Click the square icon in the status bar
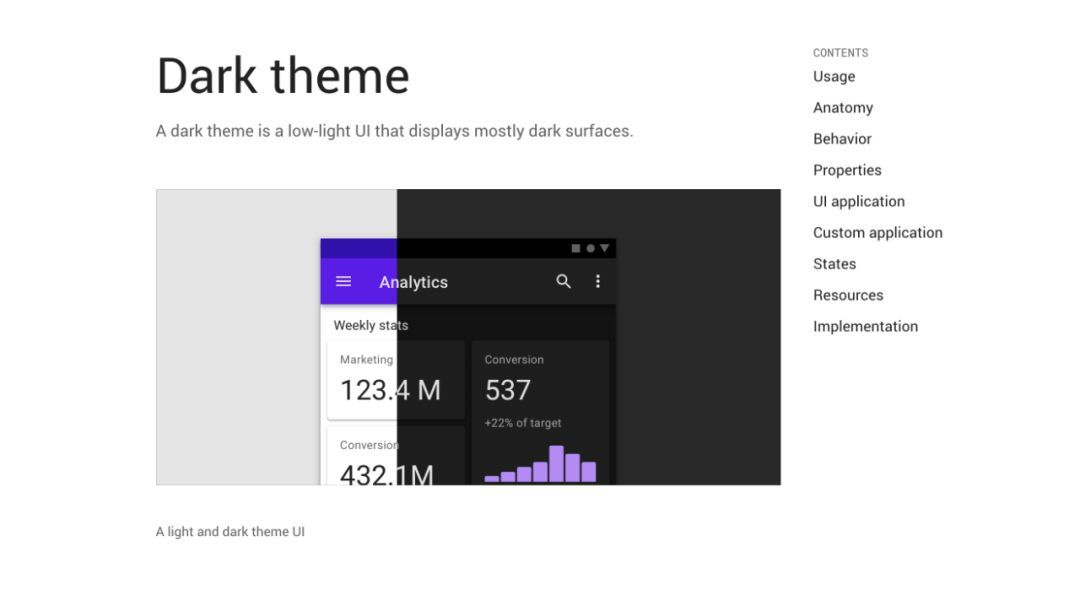This screenshot has height=607, width=1080. (x=575, y=247)
